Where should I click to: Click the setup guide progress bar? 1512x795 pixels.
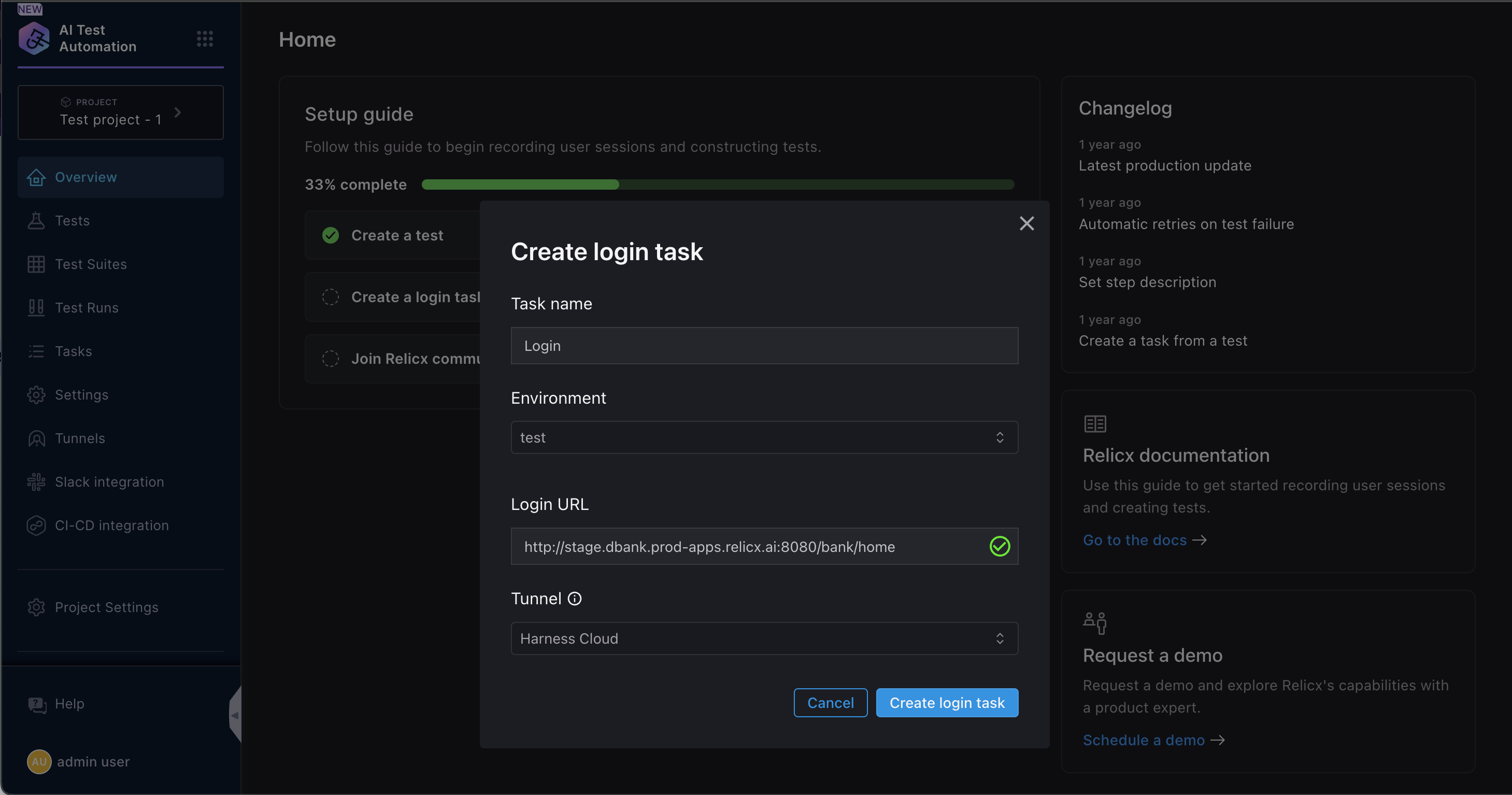point(717,184)
